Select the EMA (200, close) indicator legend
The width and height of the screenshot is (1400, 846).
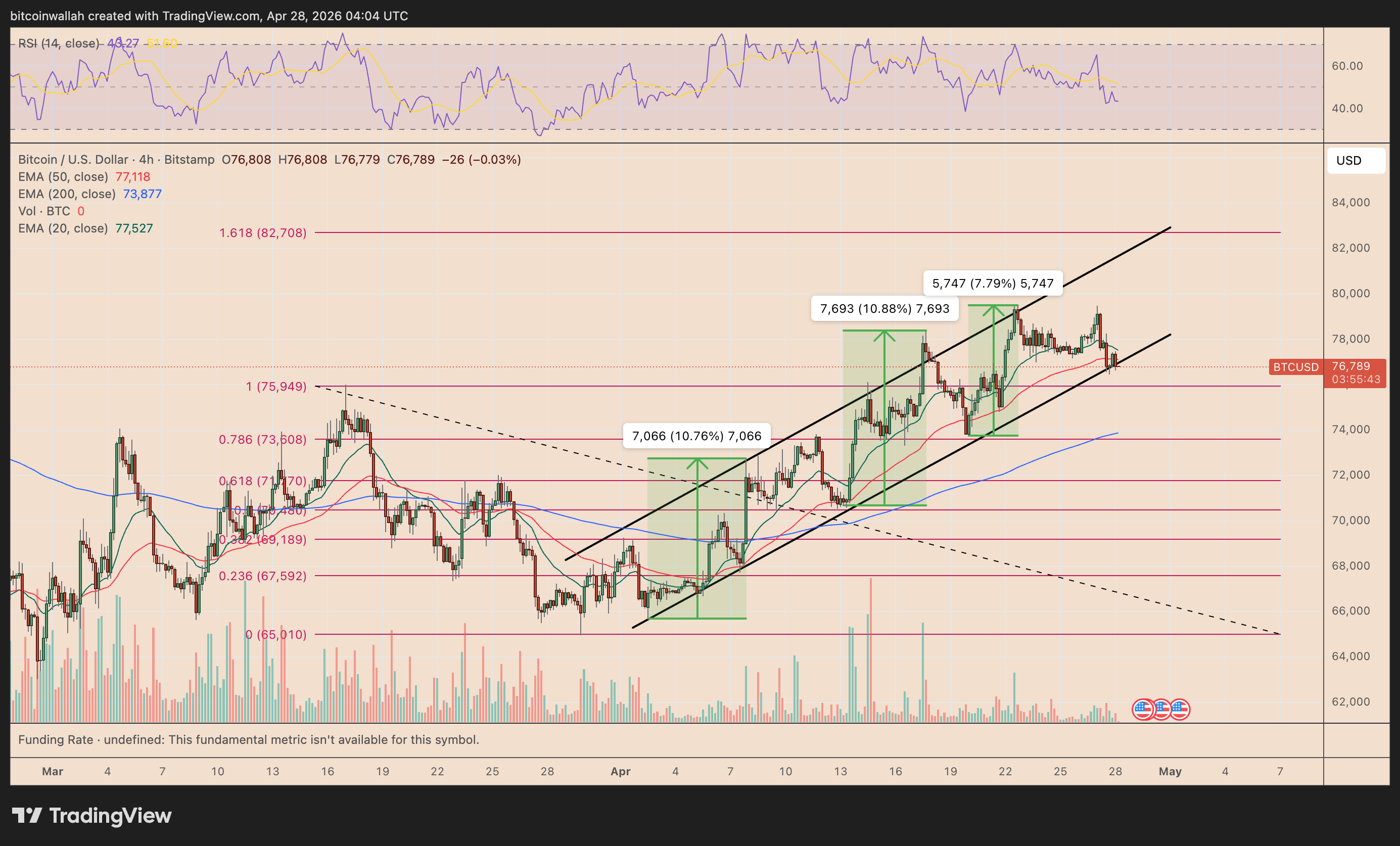point(67,194)
